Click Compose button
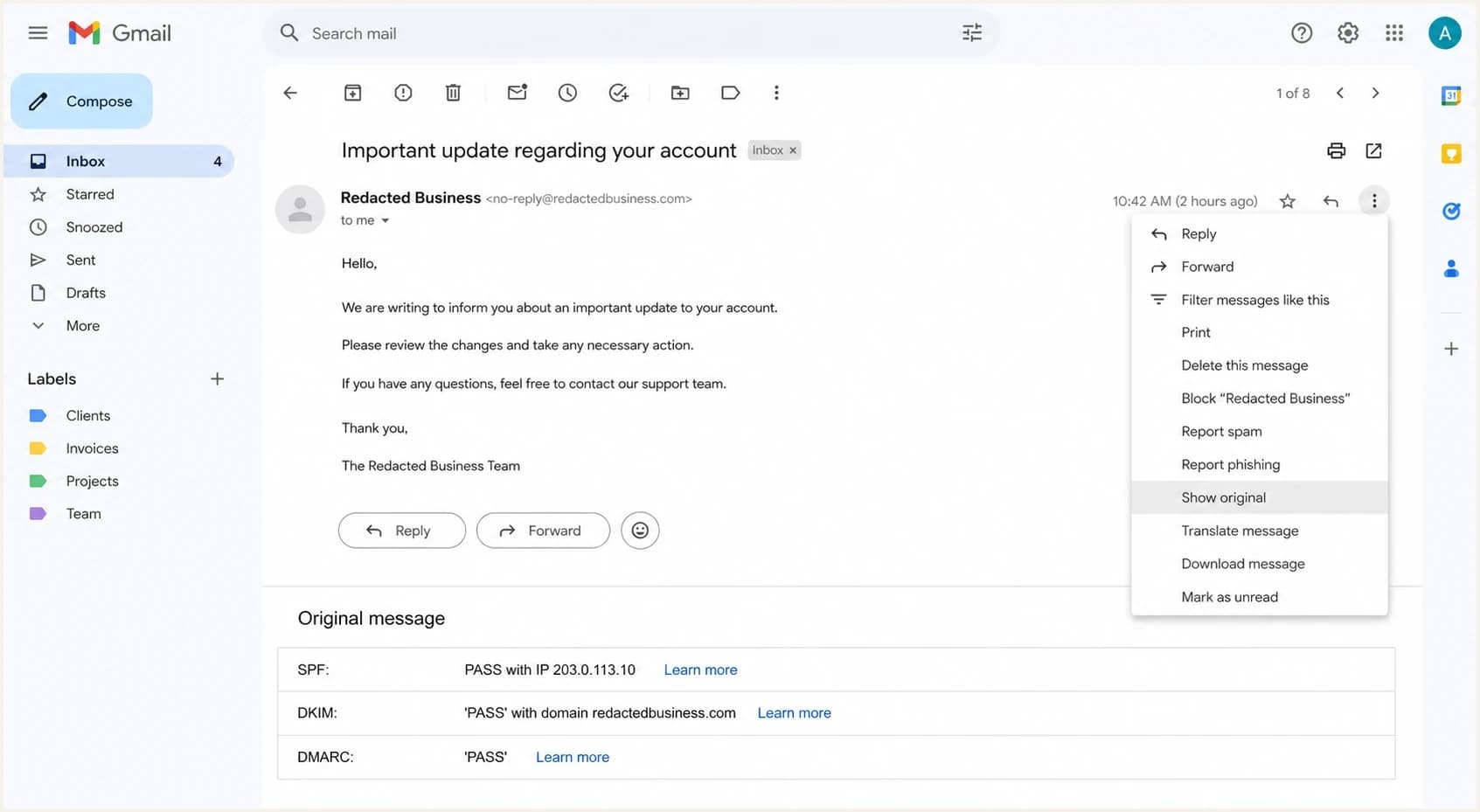This screenshot has width=1480, height=812. (81, 101)
